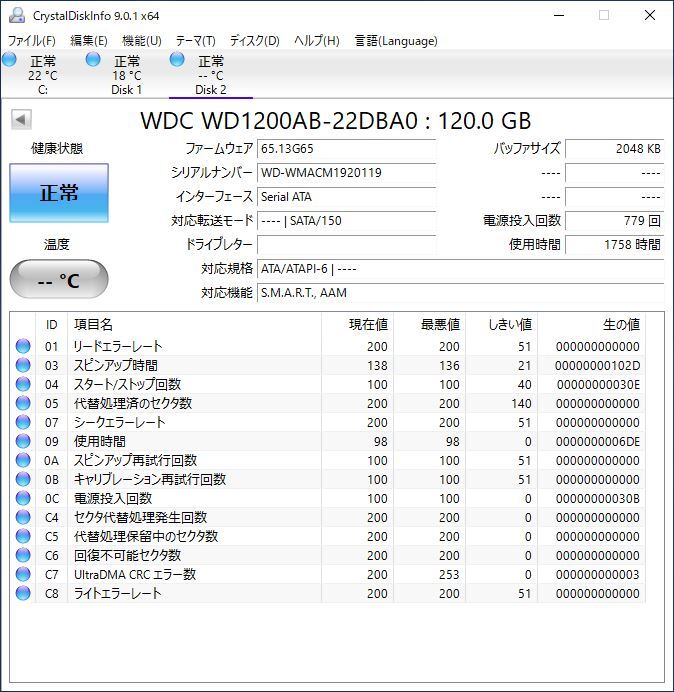Viewport: 674px width, 692px height.
Task: Click the features field S.M.A.R.T., AAM
Action: click(460, 292)
